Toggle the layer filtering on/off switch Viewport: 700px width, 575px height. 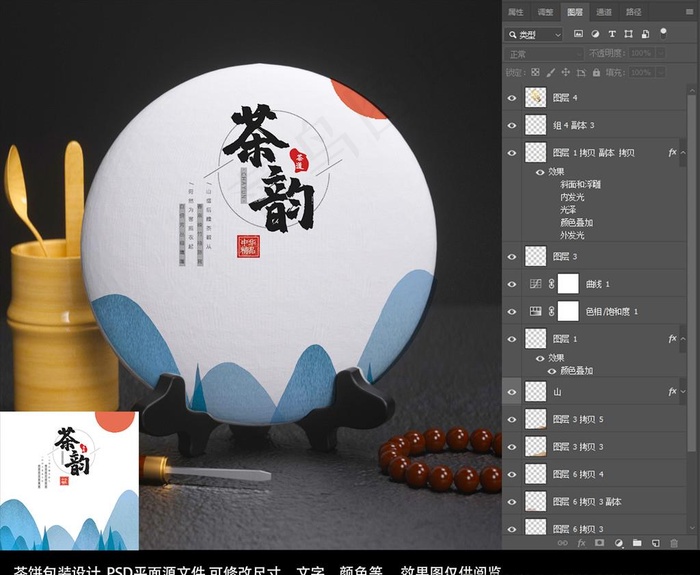click(x=663, y=33)
